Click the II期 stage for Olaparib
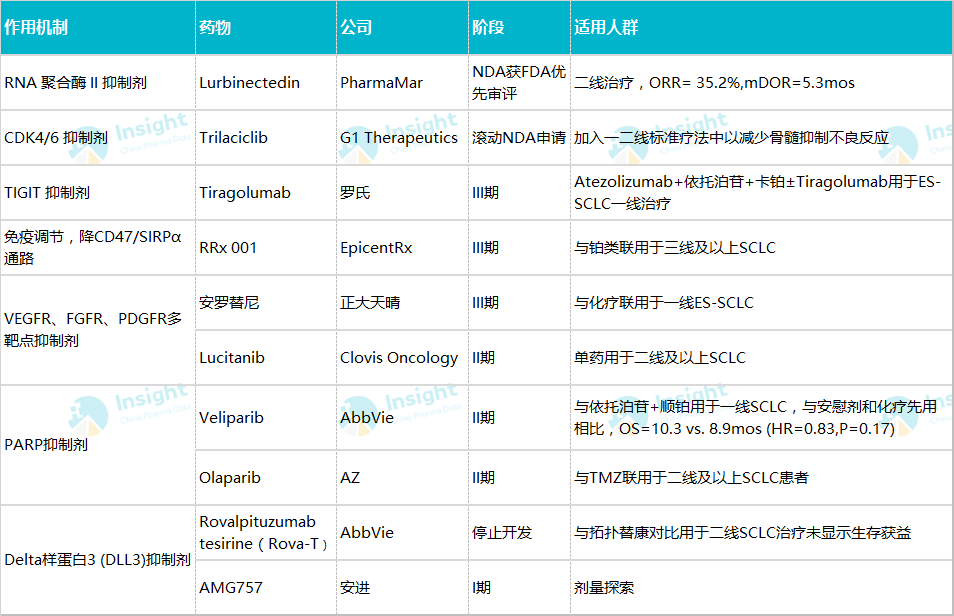 [x=520, y=478]
